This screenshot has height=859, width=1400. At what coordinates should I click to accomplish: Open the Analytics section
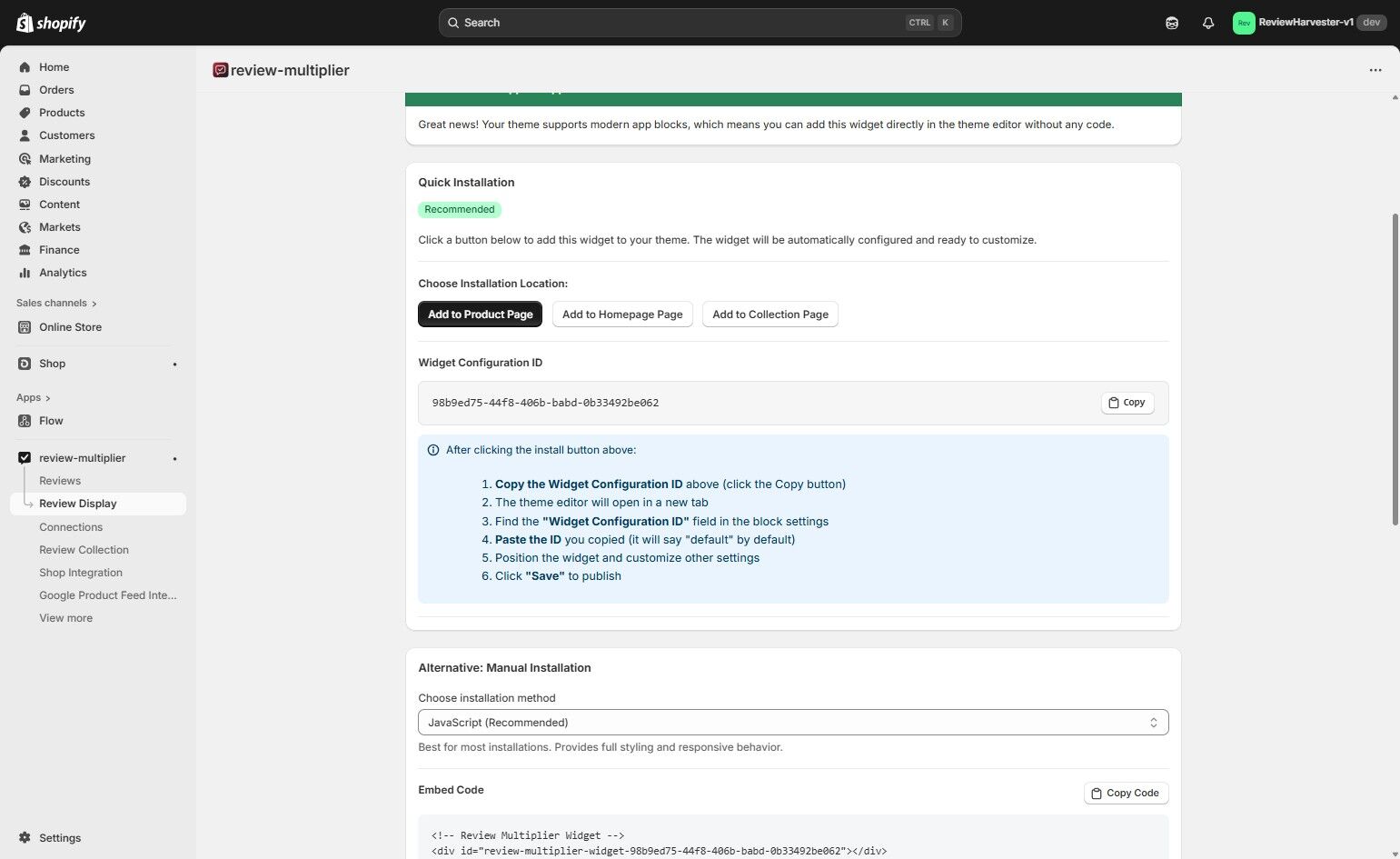63,272
